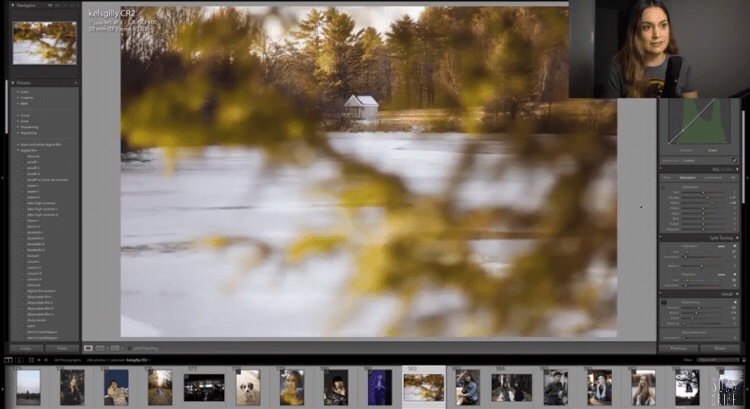Open the filmstrip Filter dropdown
The width and height of the screenshot is (750, 409).
pyautogui.click(x=718, y=359)
